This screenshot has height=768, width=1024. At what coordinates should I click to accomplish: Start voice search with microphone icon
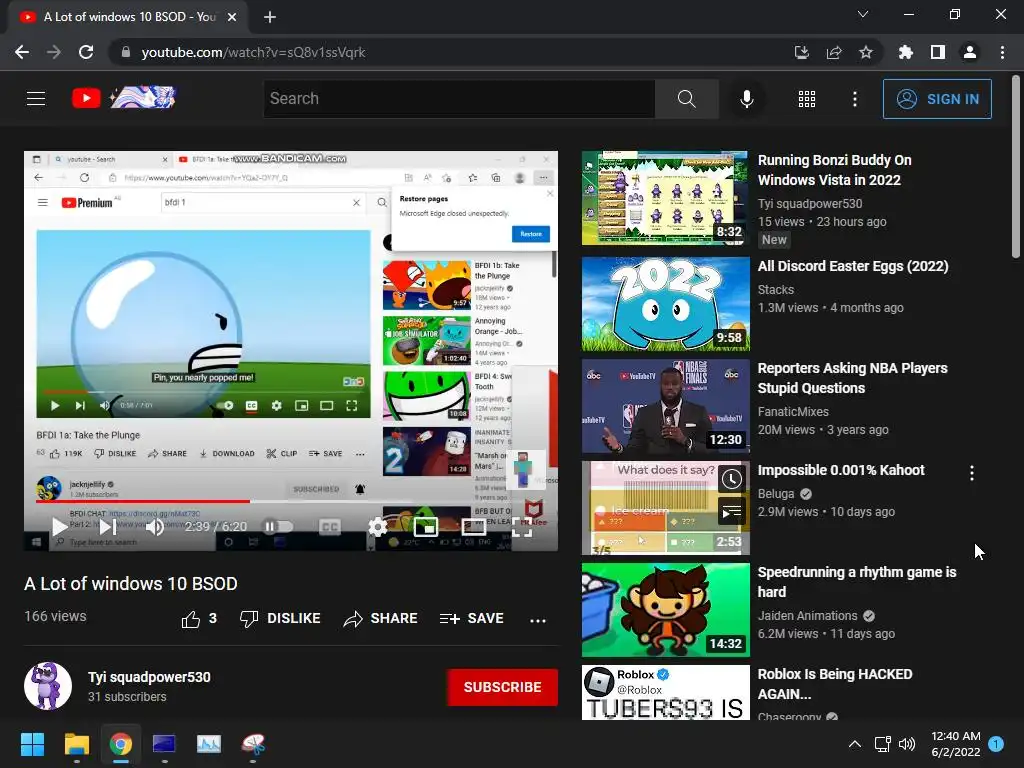[x=746, y=99]
